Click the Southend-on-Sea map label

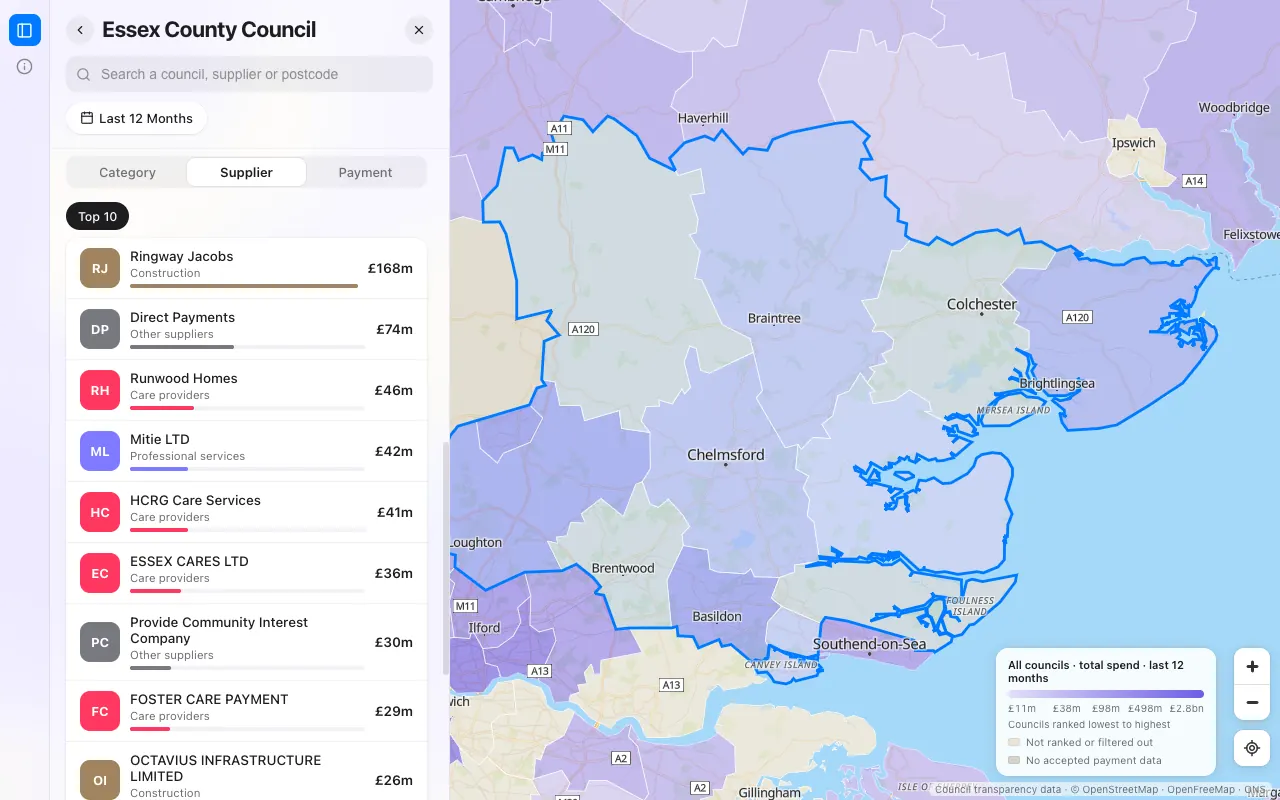(x=870, y=644)
